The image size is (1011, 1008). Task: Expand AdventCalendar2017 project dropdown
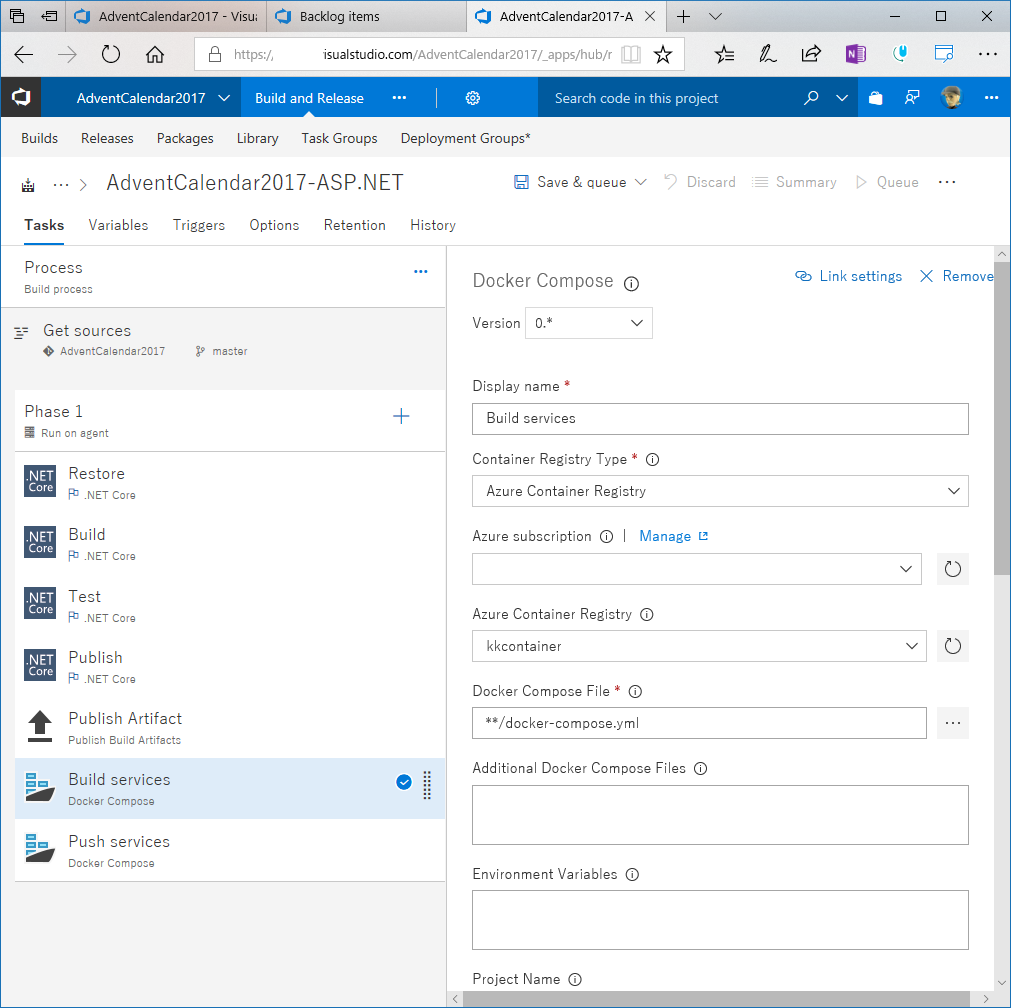[x=224, y=98]
